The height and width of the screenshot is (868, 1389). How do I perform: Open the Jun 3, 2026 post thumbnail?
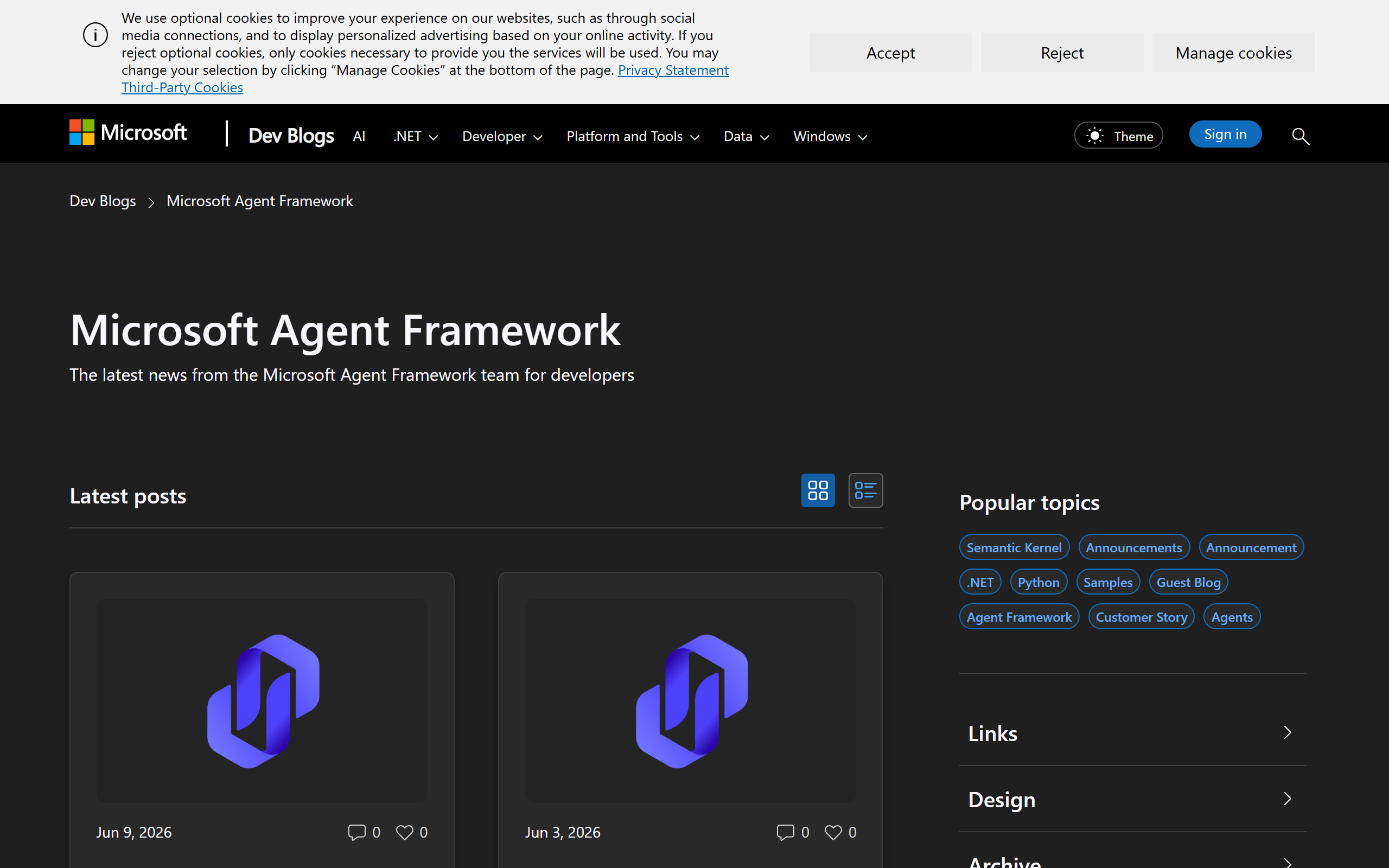pos(691,700)
